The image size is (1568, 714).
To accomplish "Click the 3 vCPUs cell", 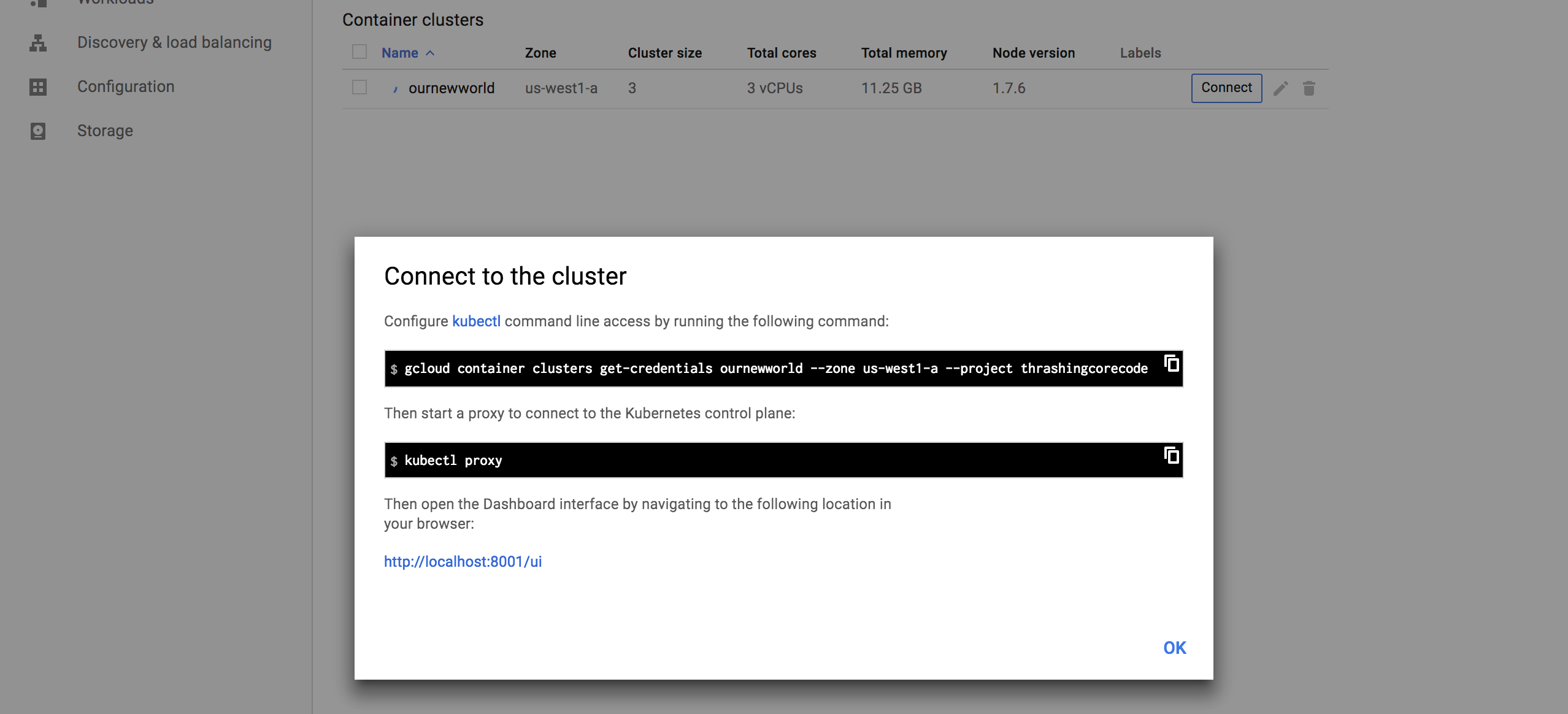I will [775, 88].
